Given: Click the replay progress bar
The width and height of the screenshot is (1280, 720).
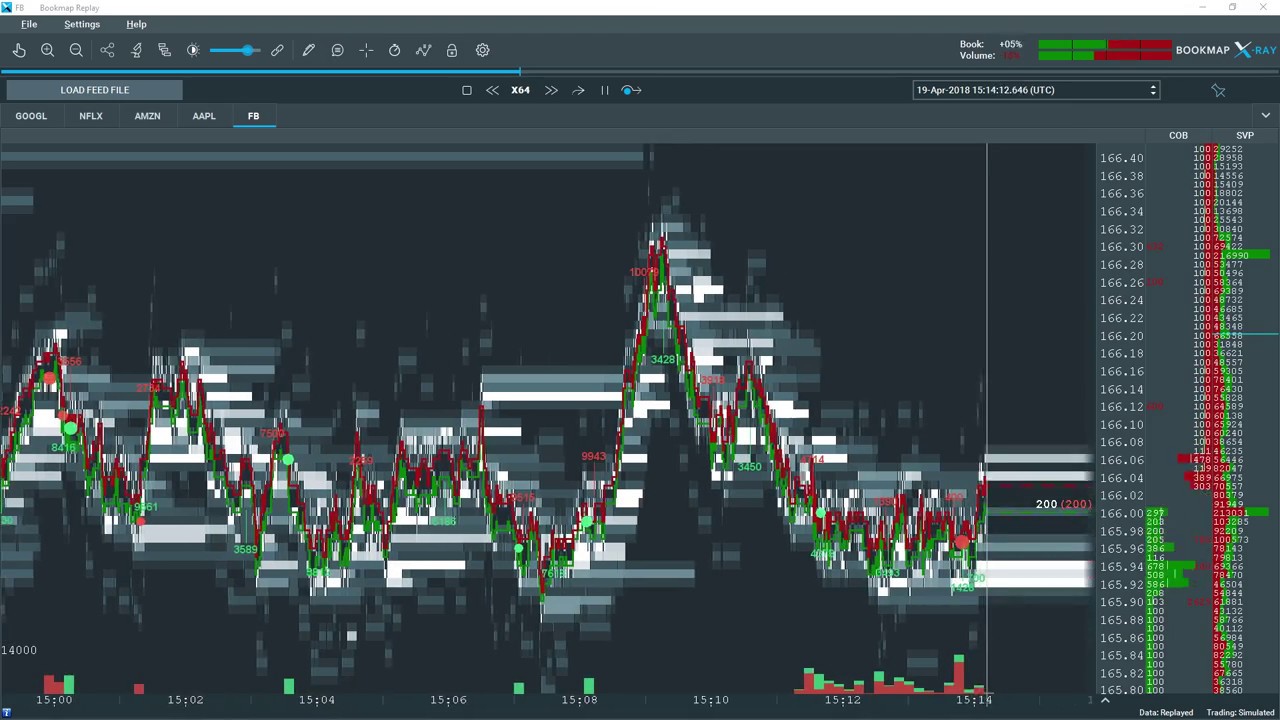Looking at the screenshot, I should 640,71.
